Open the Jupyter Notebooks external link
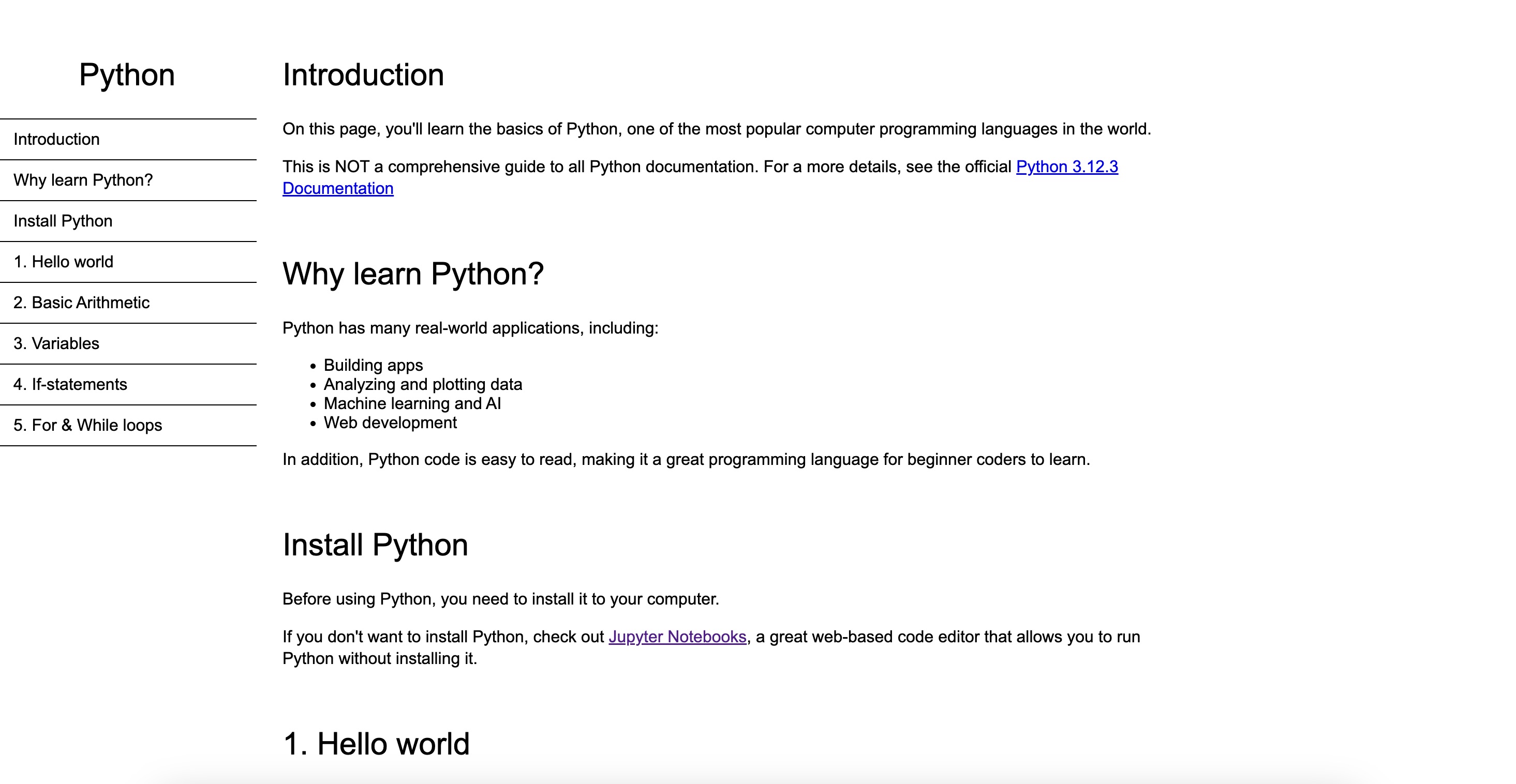Viewport: 1516px width, 784px height. pos(677,636)
